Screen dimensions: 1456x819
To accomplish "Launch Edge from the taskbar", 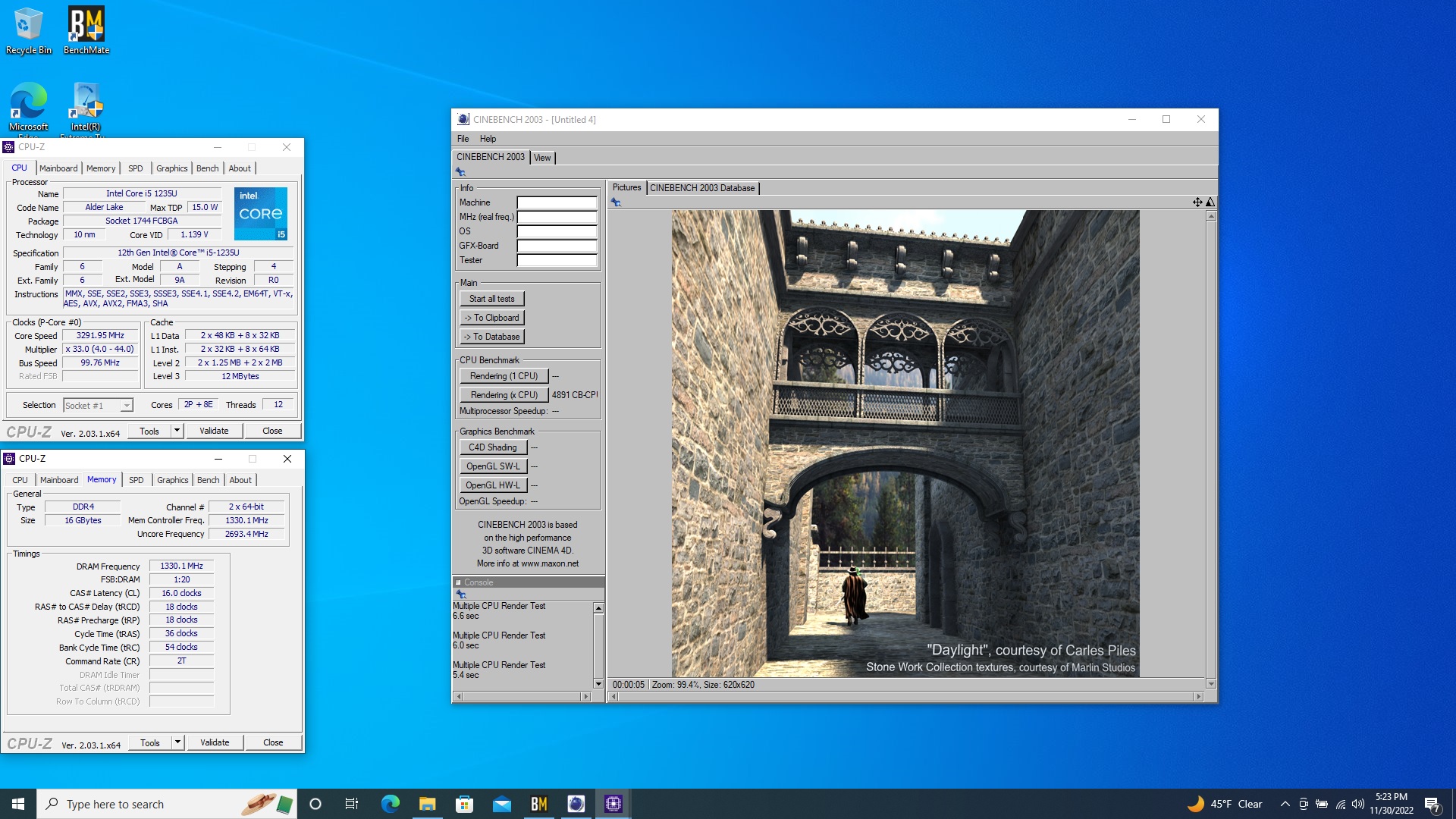I will click(390, 804).
